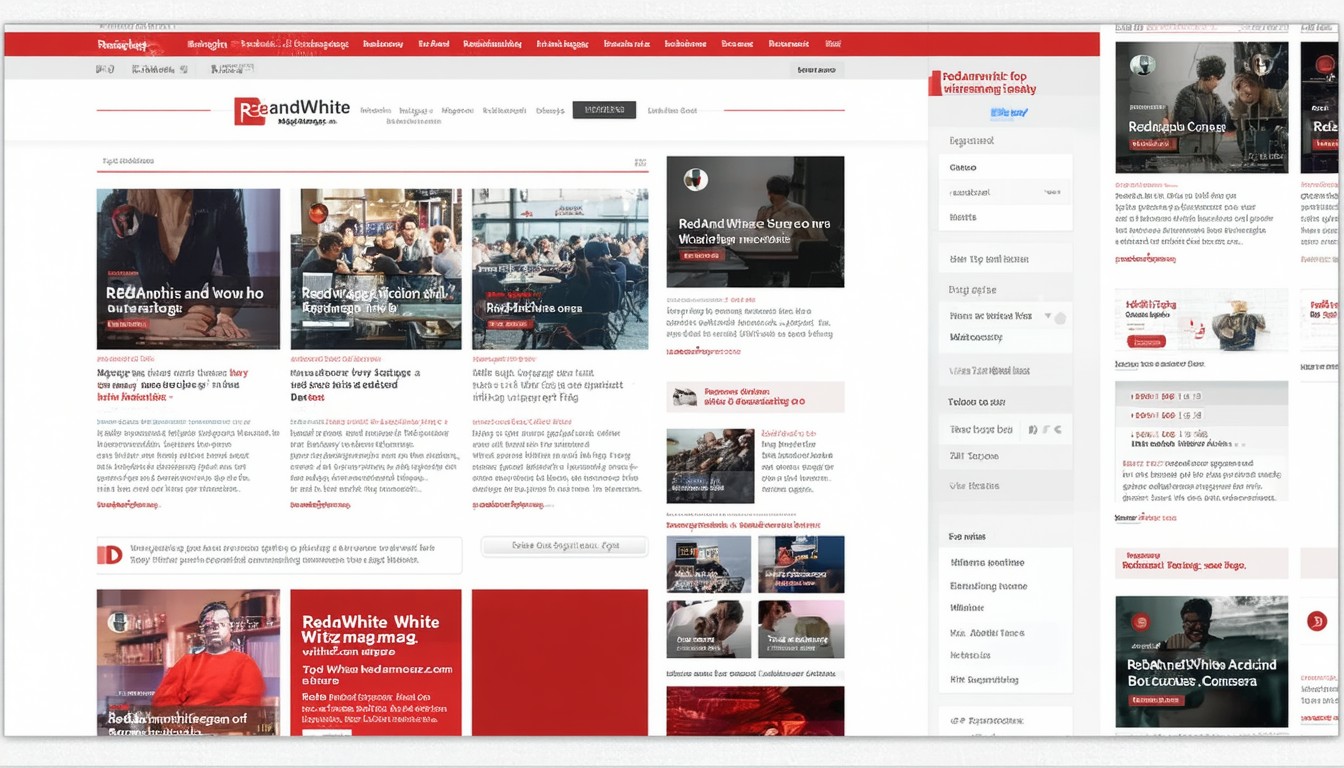The image size is (1344, 768).
Task: Click grid view icon right of section heading
Action: 640,162
